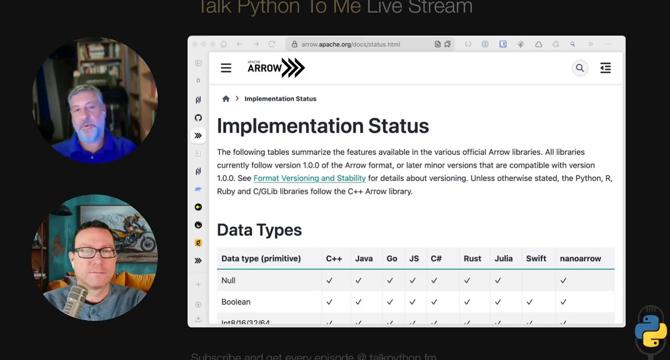The width and height of the screenshot is (670, 360).
Task: Go to the home breadcrumb icon
Action: (x=226, y=99)
